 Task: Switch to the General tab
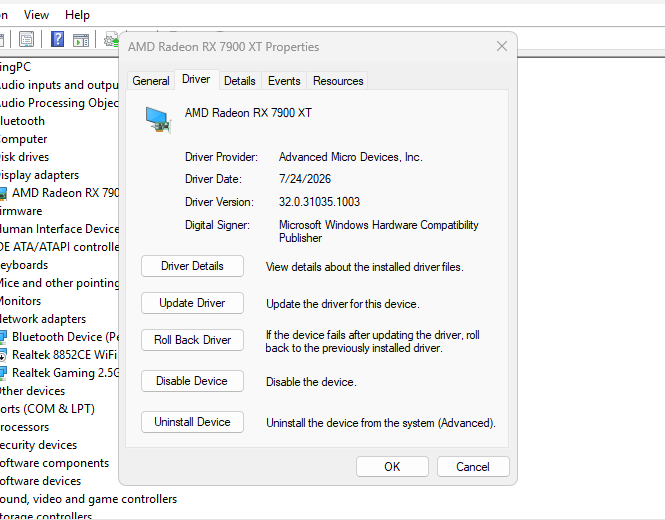point(151,81)
